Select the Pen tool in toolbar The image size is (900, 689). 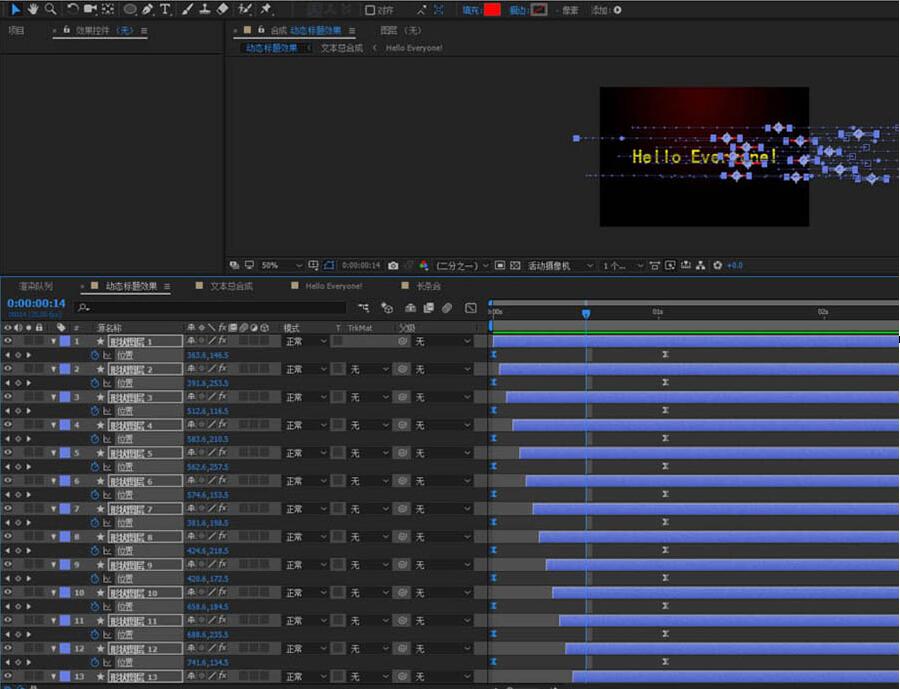148,9
